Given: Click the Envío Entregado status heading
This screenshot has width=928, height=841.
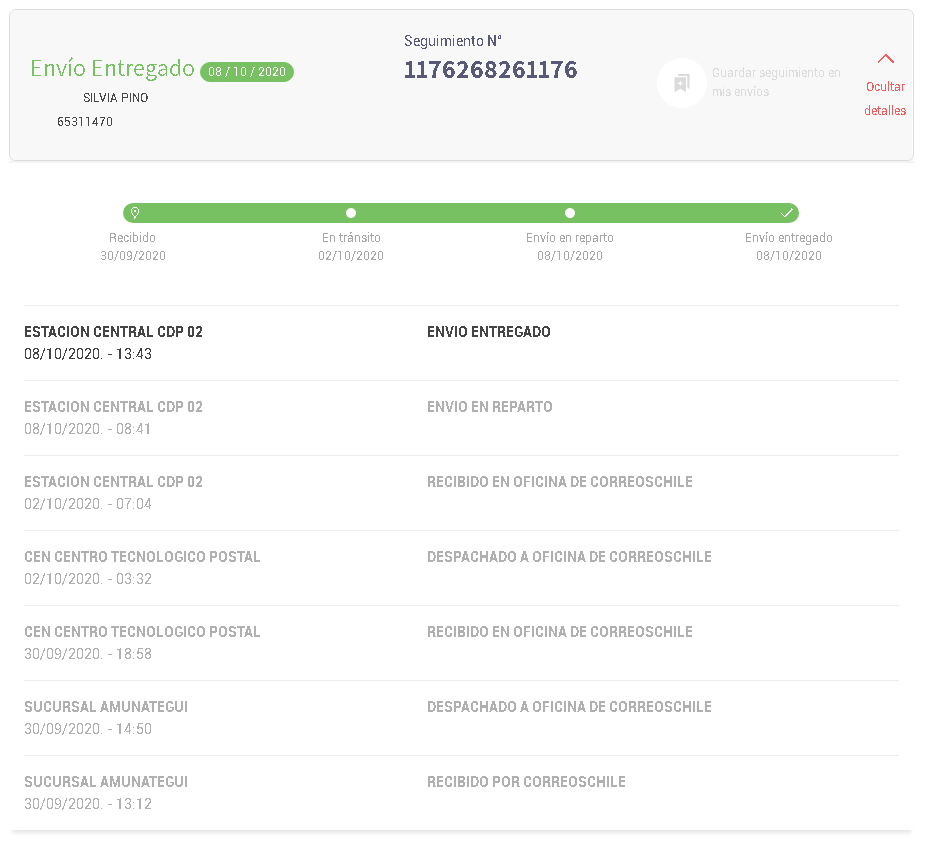Looking at the screenshot, I should [x=112, y=68].
